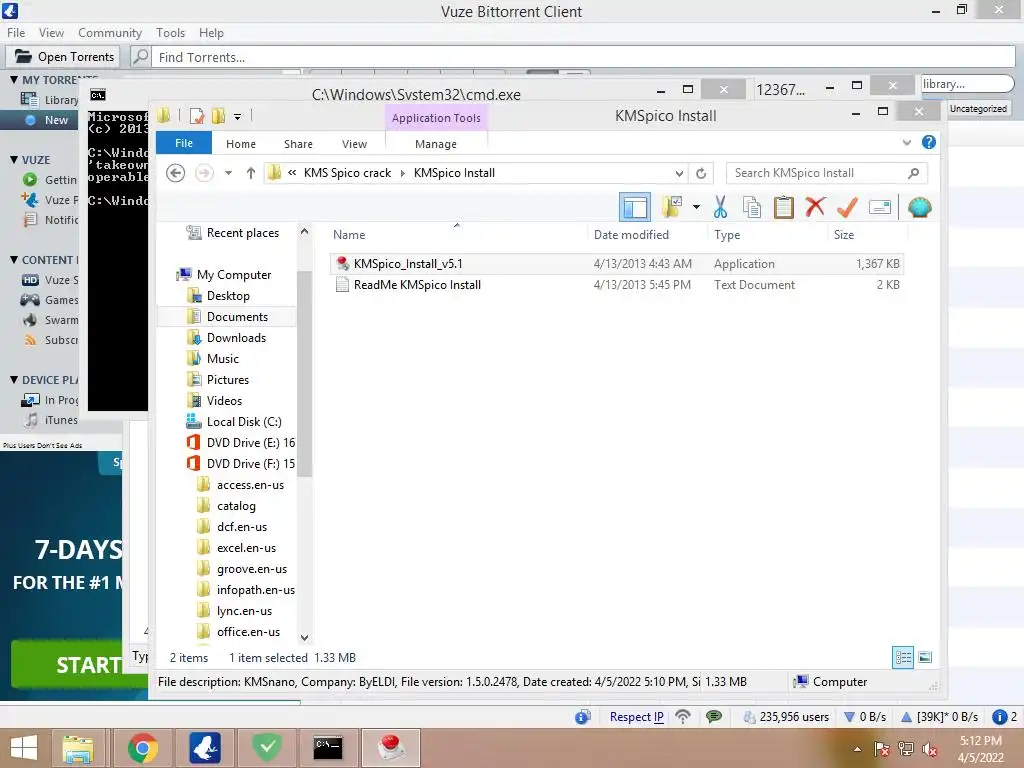
Task: Click Properties icon in quick access toolbar
Action: 197,116
